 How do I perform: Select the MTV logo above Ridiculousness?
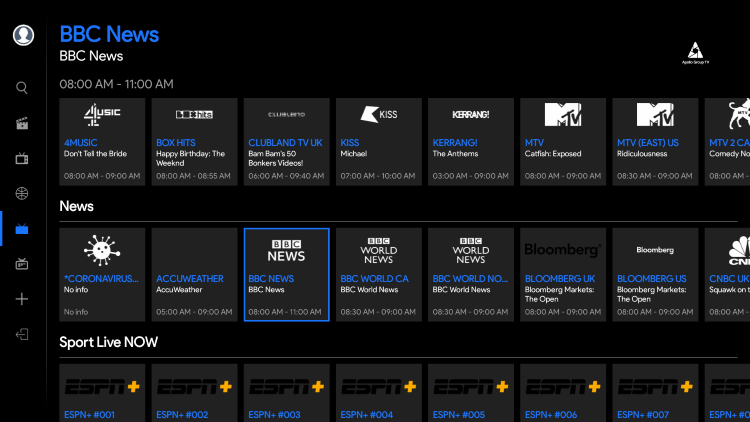(x=655, y=115)
